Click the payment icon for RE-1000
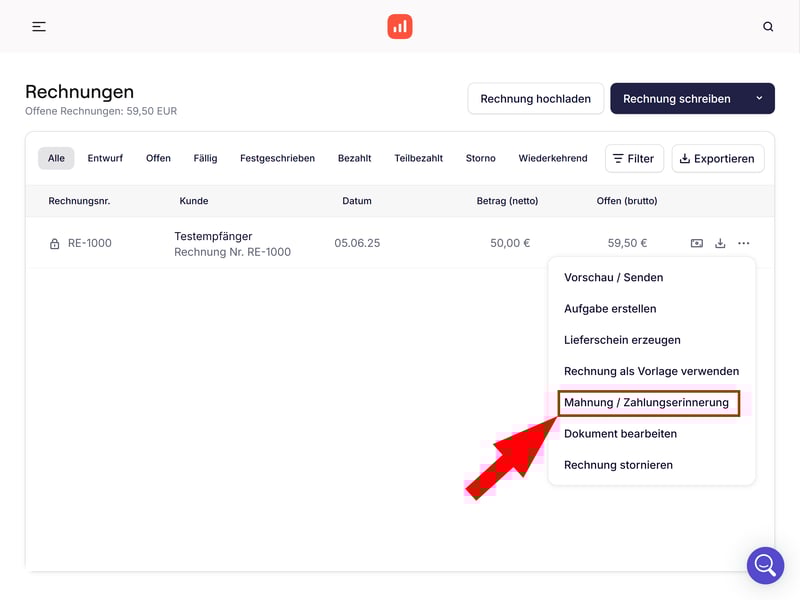 [697, 243]
